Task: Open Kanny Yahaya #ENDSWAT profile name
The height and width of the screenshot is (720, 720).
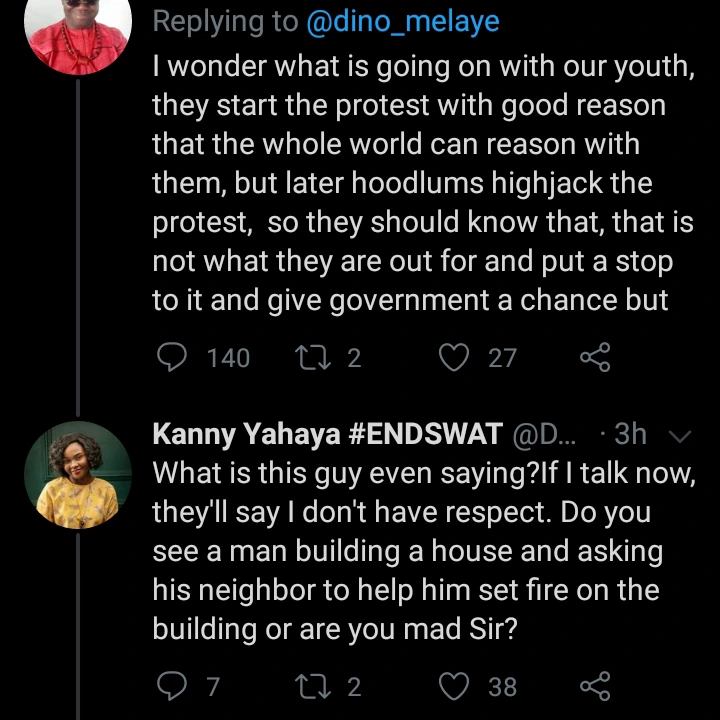Action: tap(327, 434)
